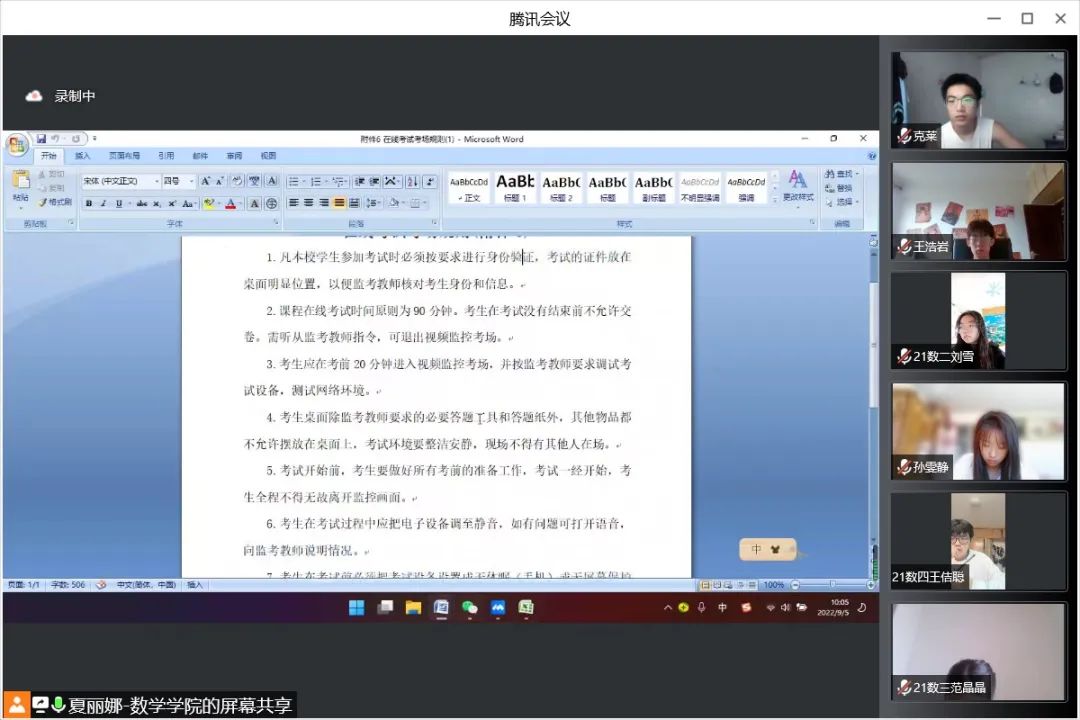Apply the 标题 1 style
The image size is (1080, 720).
click(x=515, y=186)
